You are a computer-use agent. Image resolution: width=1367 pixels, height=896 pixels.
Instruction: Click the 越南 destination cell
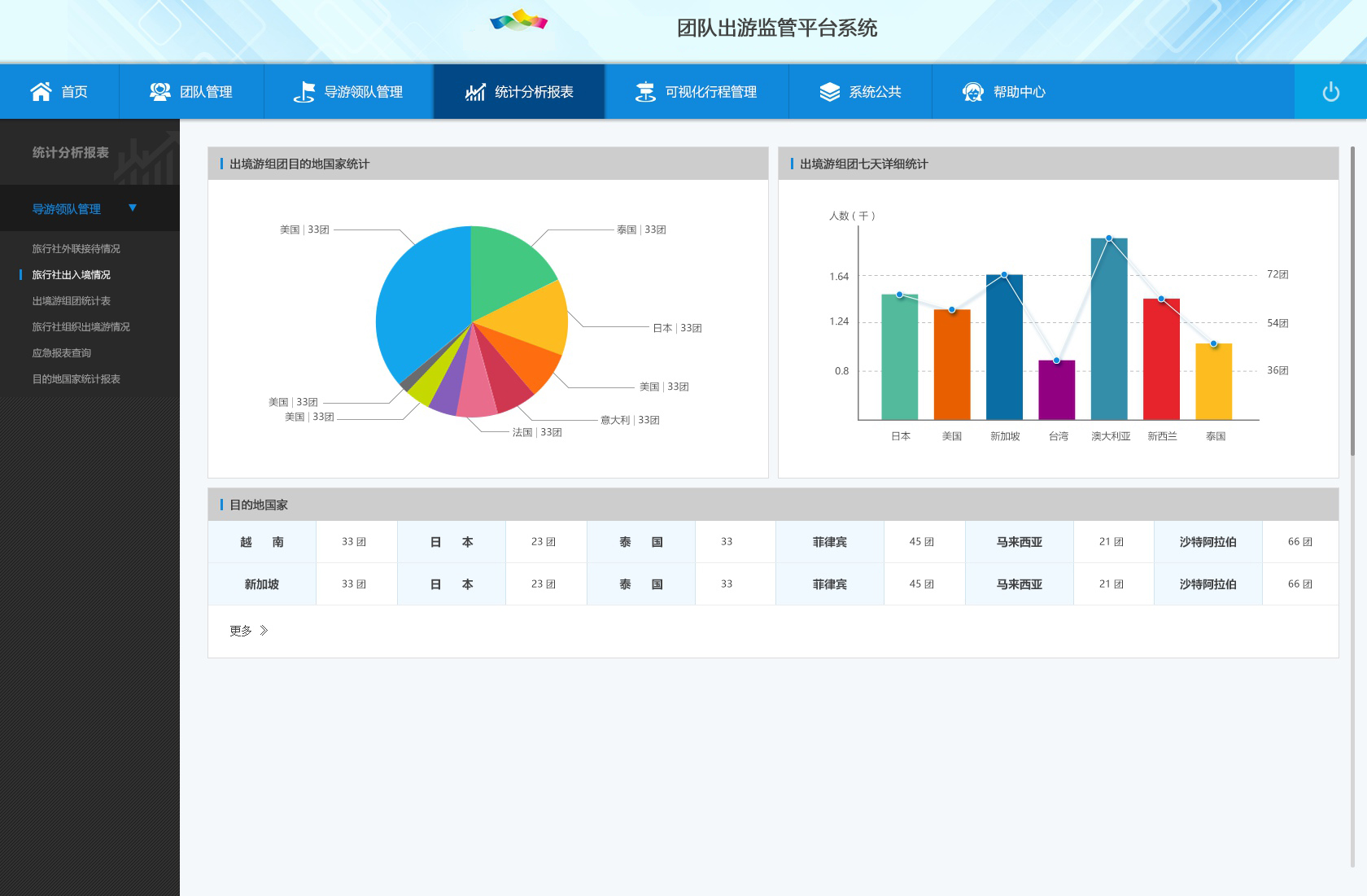262,542
